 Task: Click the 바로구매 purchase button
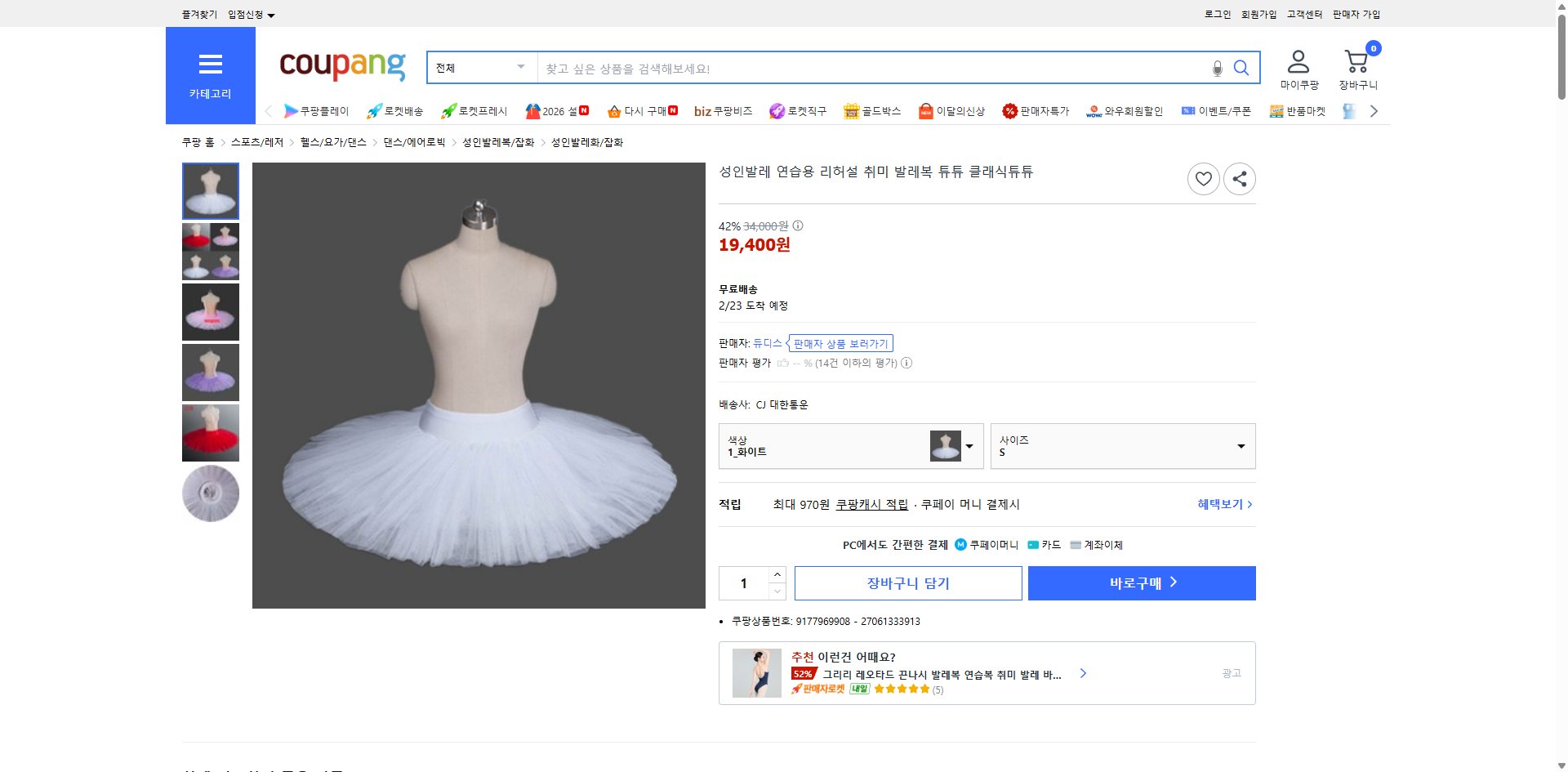click(x=1141, y=582)
